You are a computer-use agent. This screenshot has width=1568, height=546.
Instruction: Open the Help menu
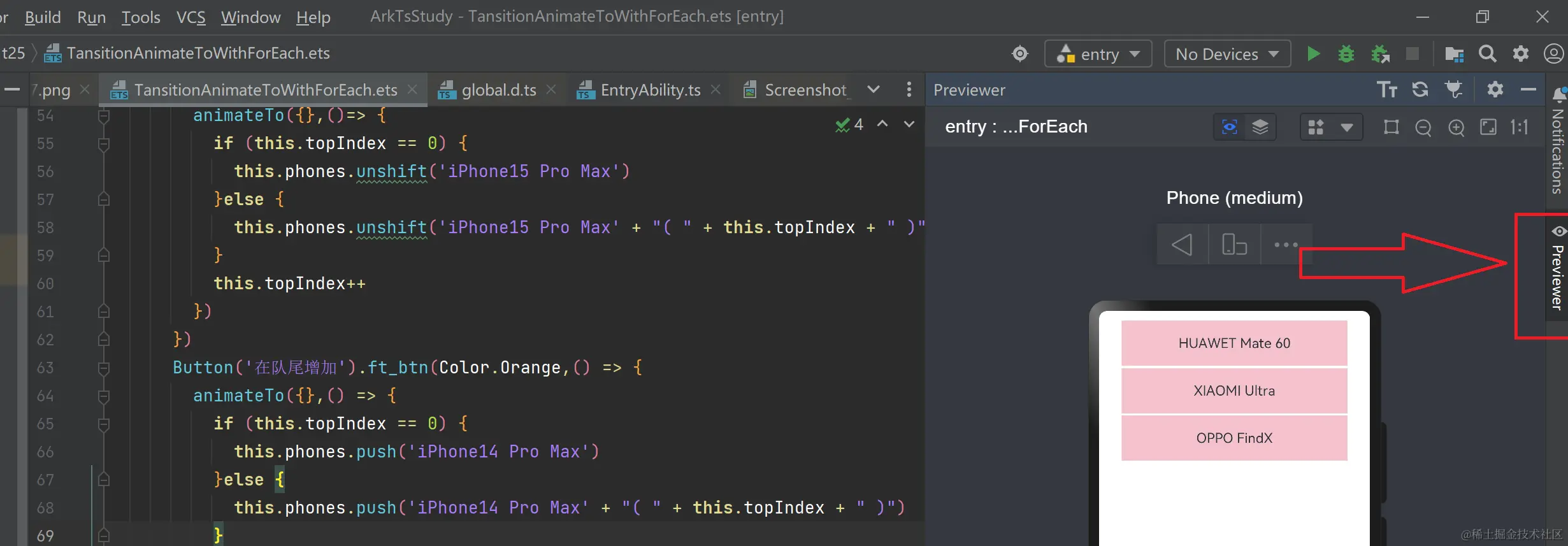coord(313,17)
